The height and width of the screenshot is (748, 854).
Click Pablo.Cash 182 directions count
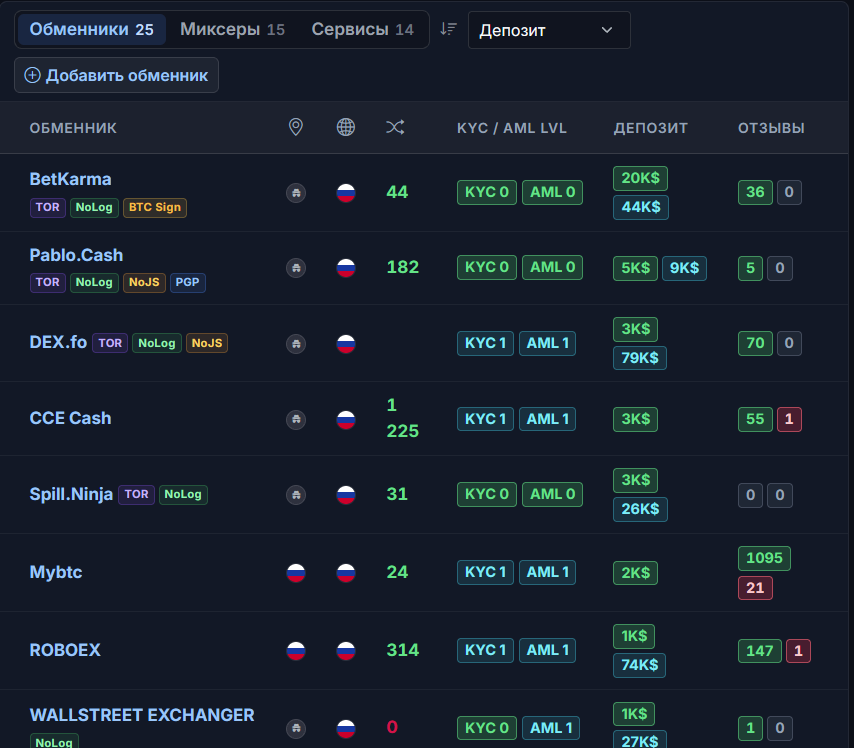pyautogui.click(x=402, y=267)
